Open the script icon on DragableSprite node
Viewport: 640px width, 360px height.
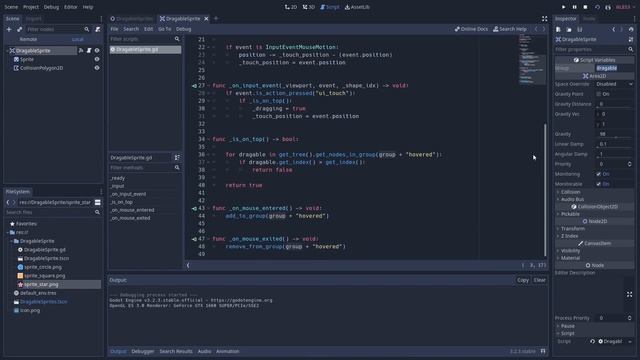89,51
